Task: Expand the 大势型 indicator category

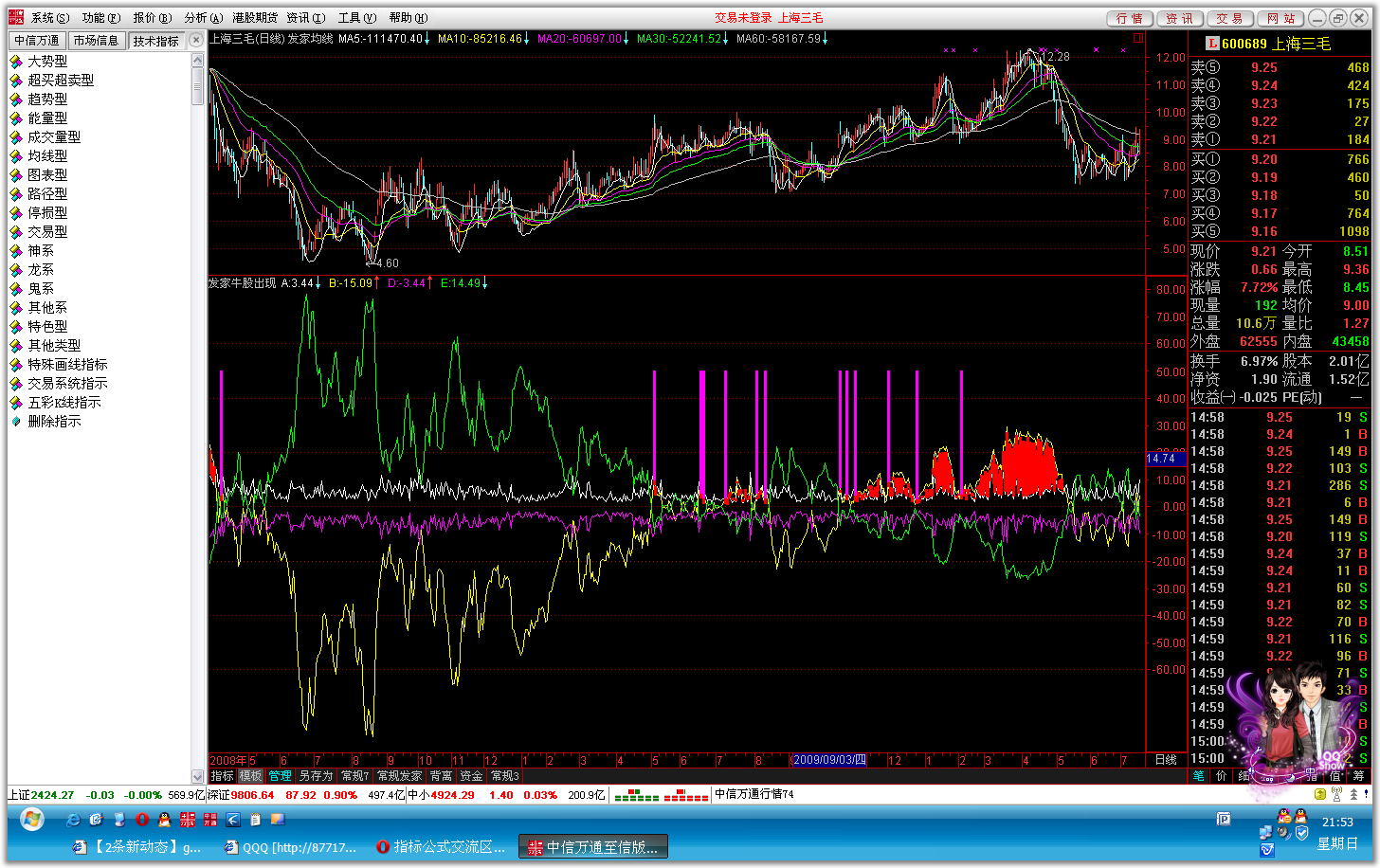Action: [47, 61]
